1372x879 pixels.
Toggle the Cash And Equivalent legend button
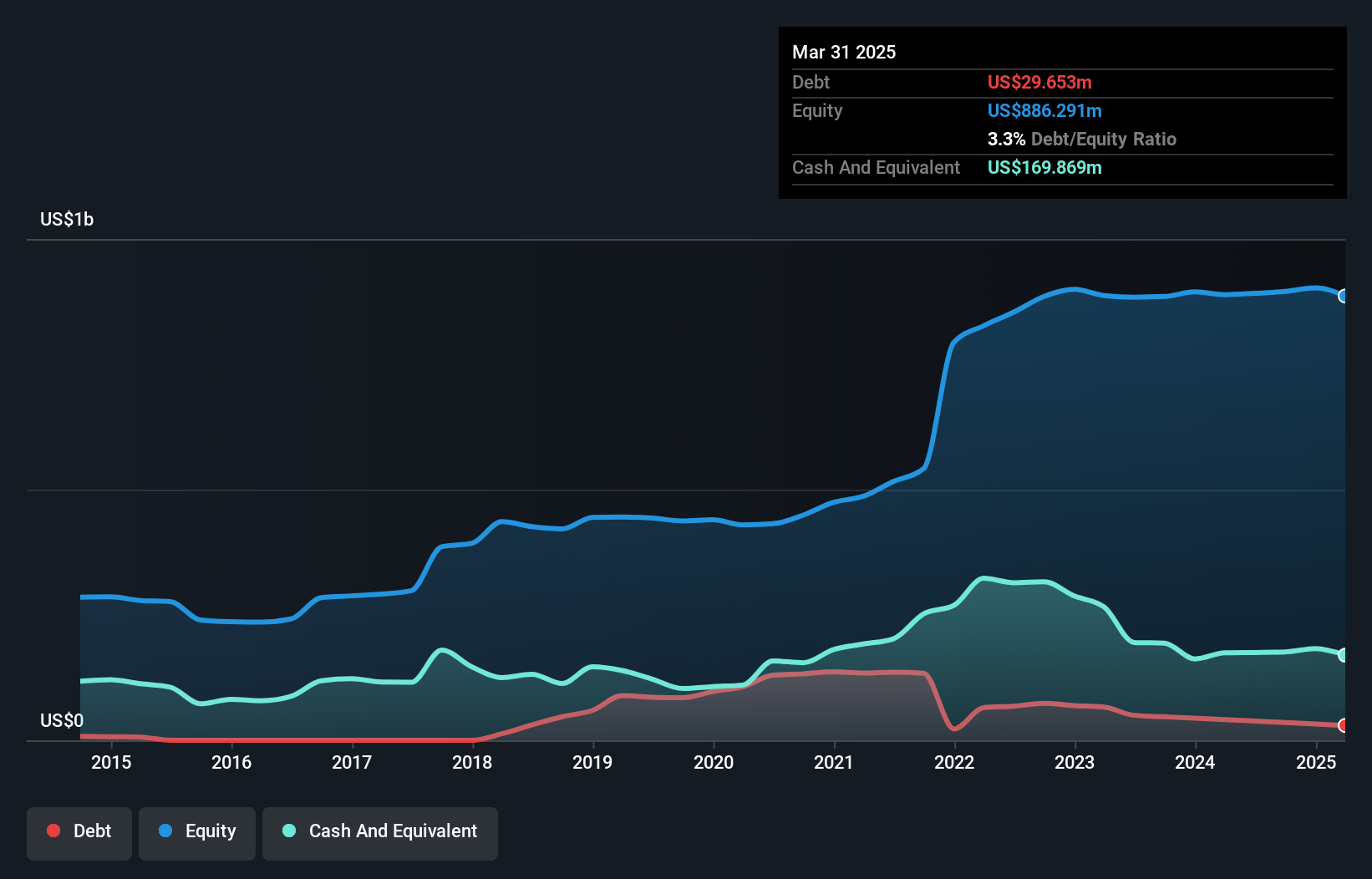coord(380,833)
